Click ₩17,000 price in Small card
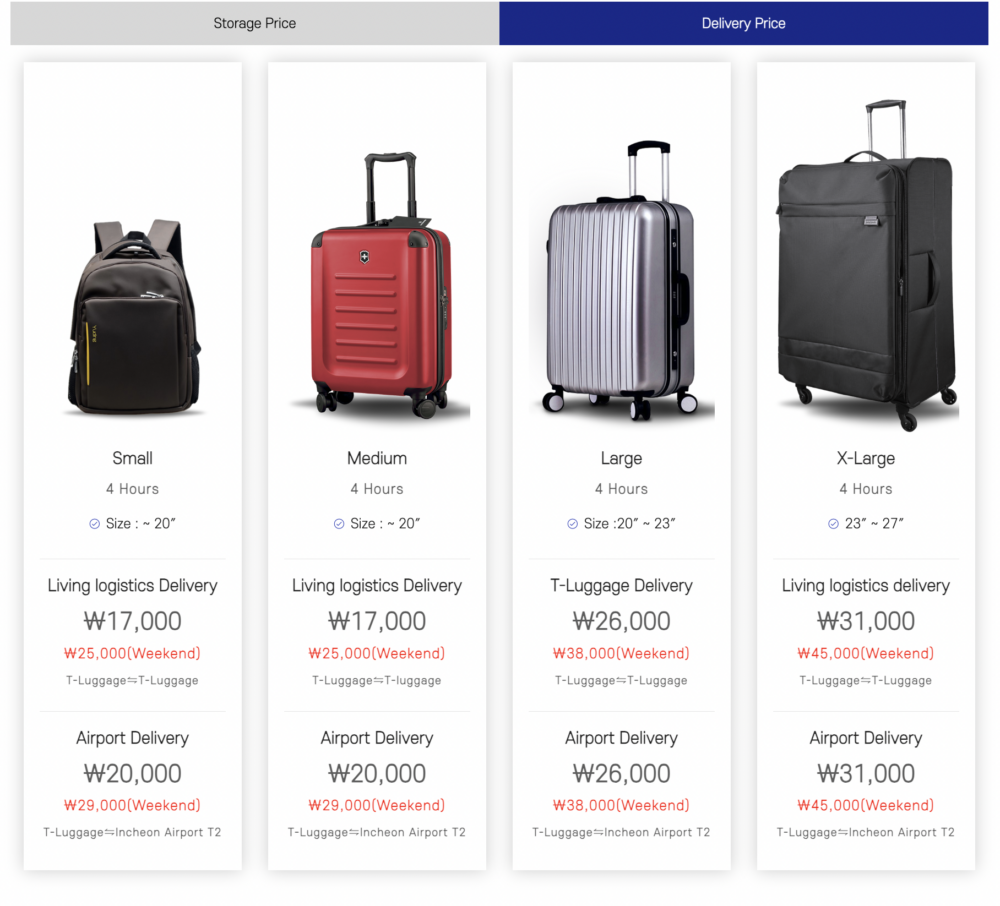Viewport: 1000px width, 906px height. tap(132, 621)
